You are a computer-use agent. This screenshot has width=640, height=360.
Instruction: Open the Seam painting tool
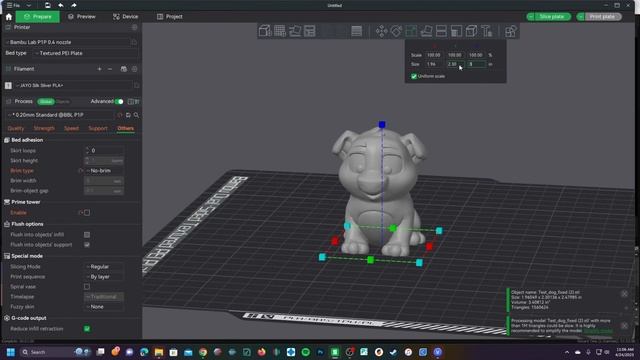[471, 31]
